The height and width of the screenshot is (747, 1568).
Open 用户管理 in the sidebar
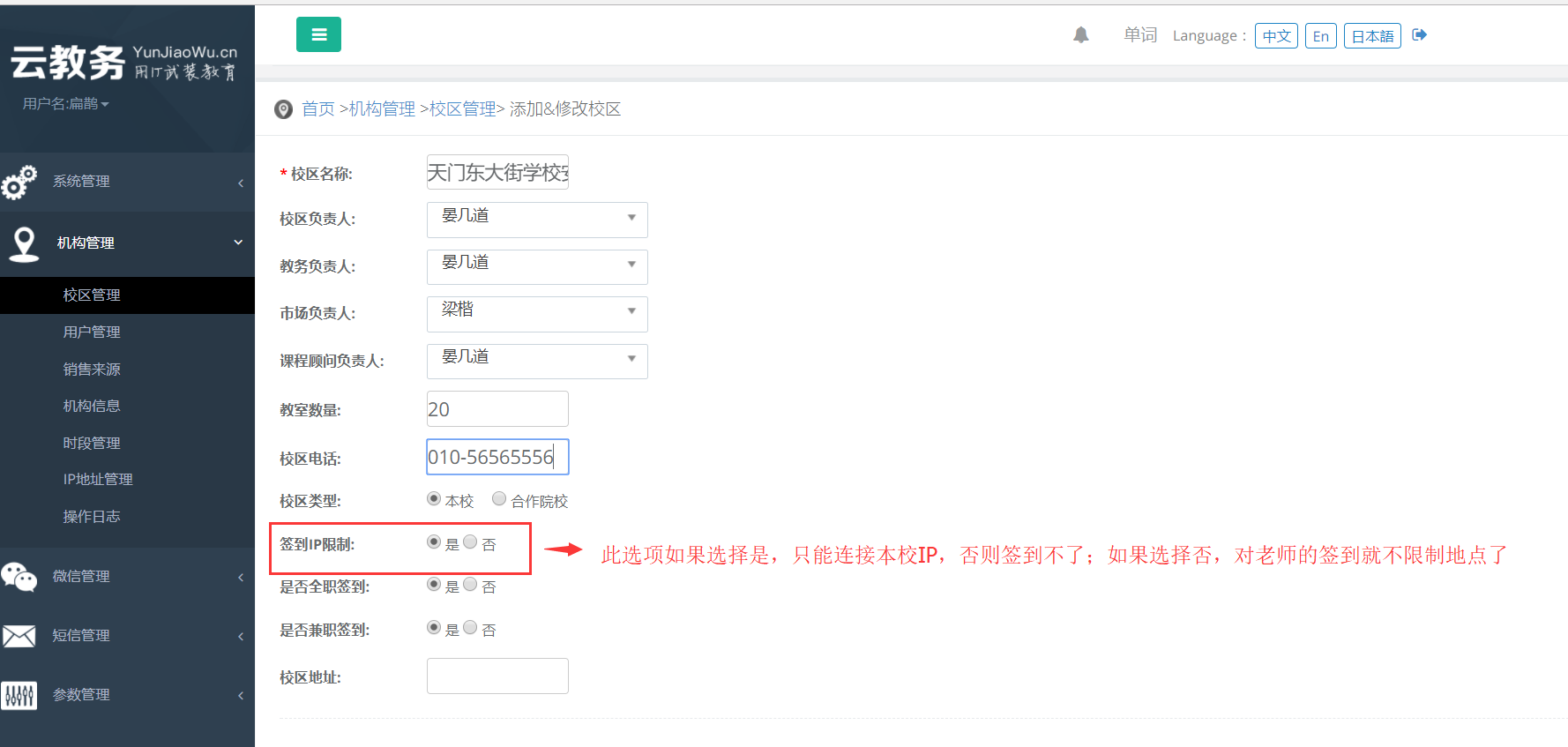tap(92, 332)
